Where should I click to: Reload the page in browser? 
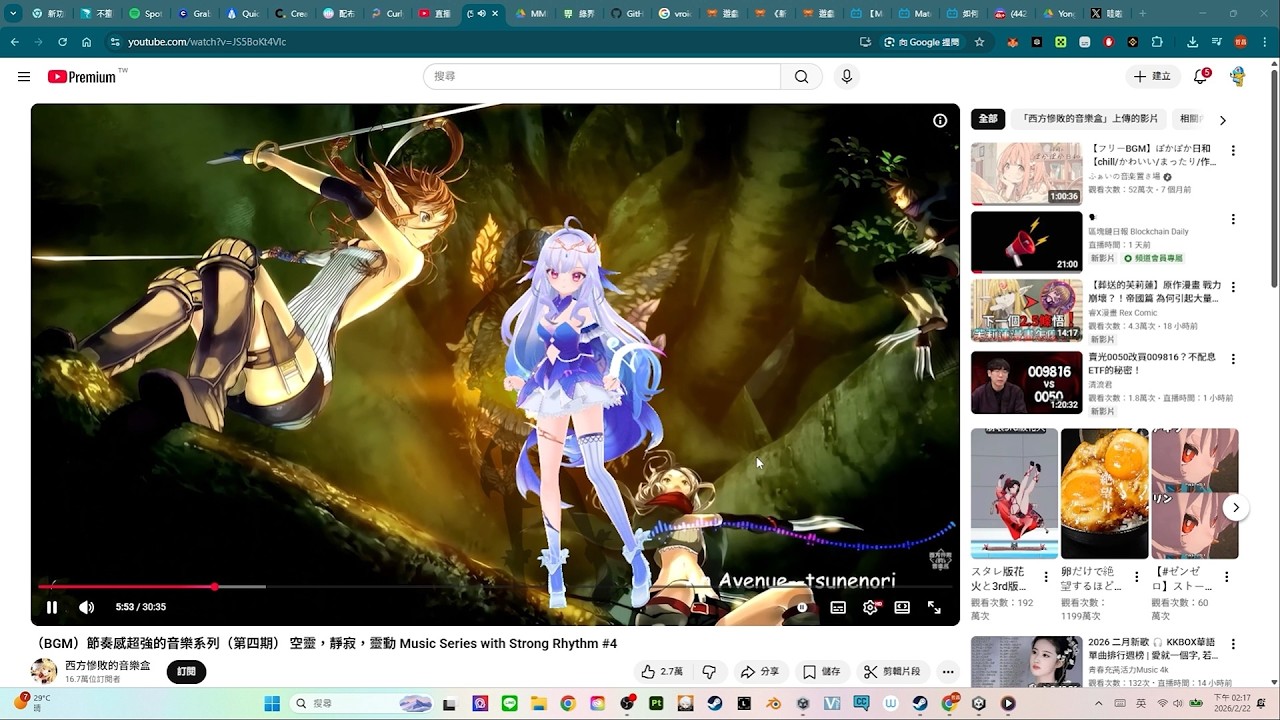click(62, 42)
